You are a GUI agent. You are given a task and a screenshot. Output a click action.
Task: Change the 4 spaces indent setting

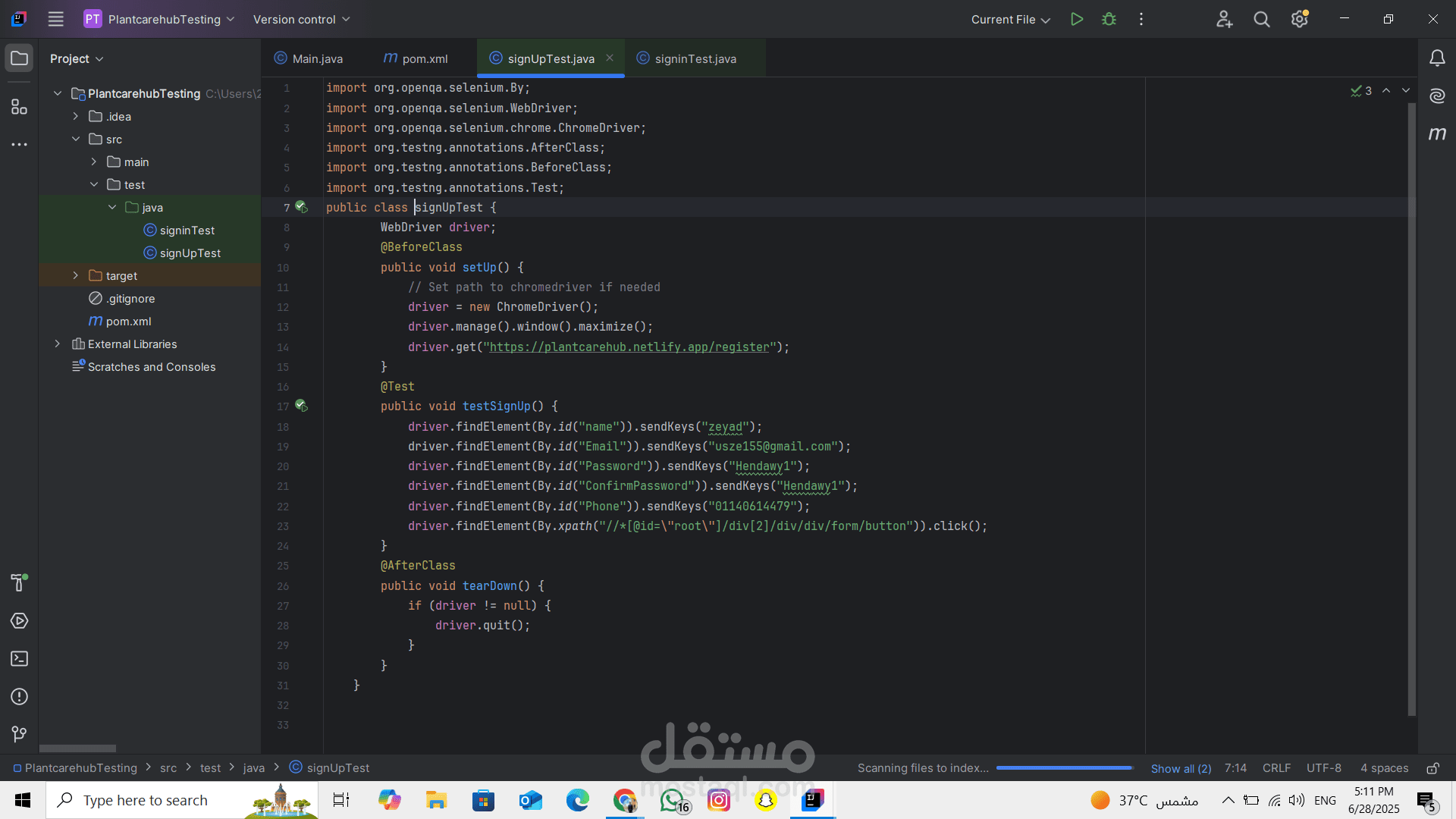click(1384, 768)
